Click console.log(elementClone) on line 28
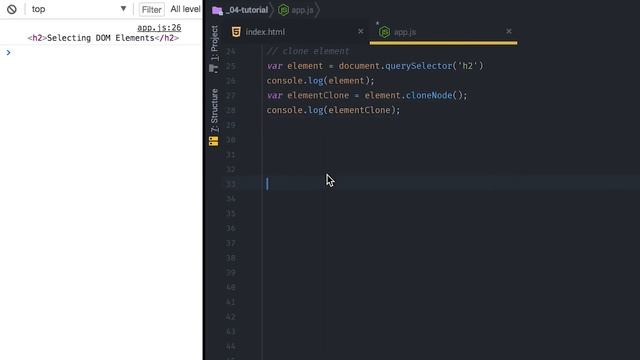The width and height of the screenshot is (640, 360). pyautogui.click(x=333, y=110)
